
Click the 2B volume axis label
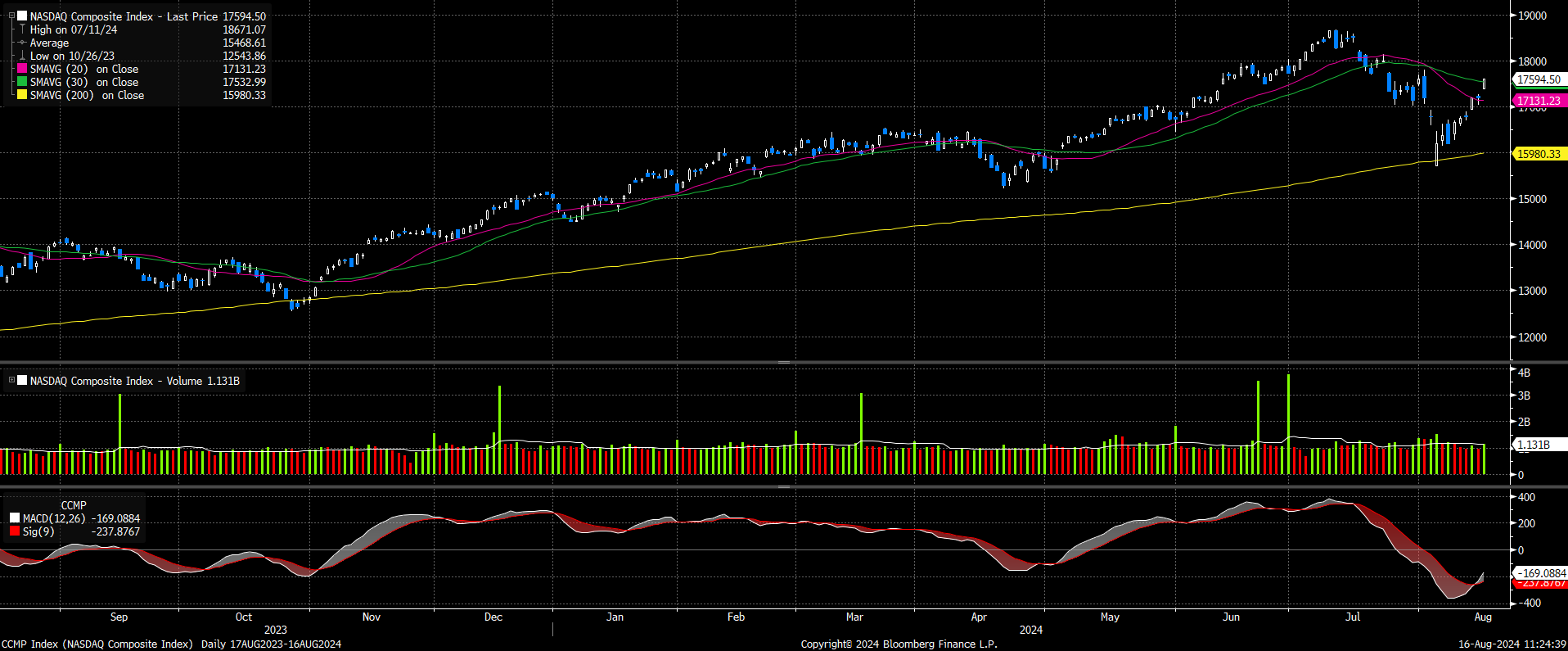tap(1524, 422)
